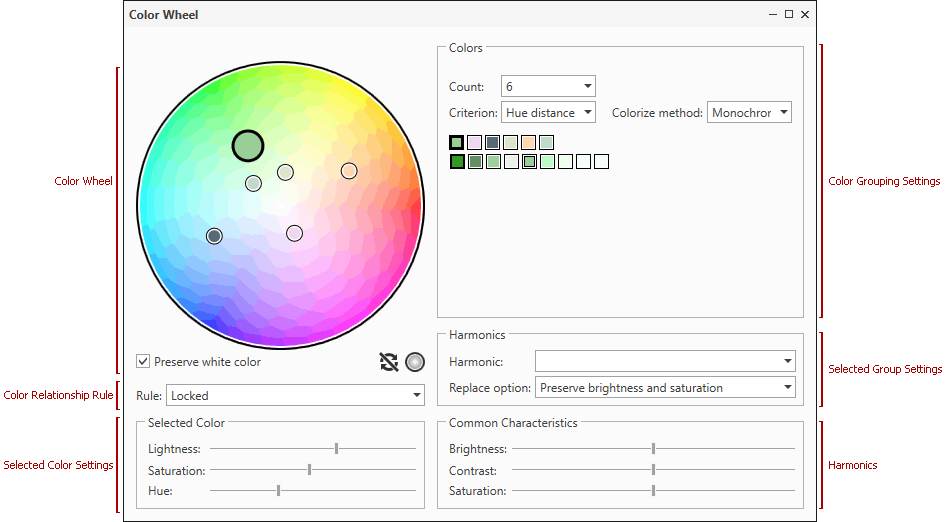Open the Count dropdown showing 6
The width and height of the screenshot is (950, 522).
tap(548, 86)
